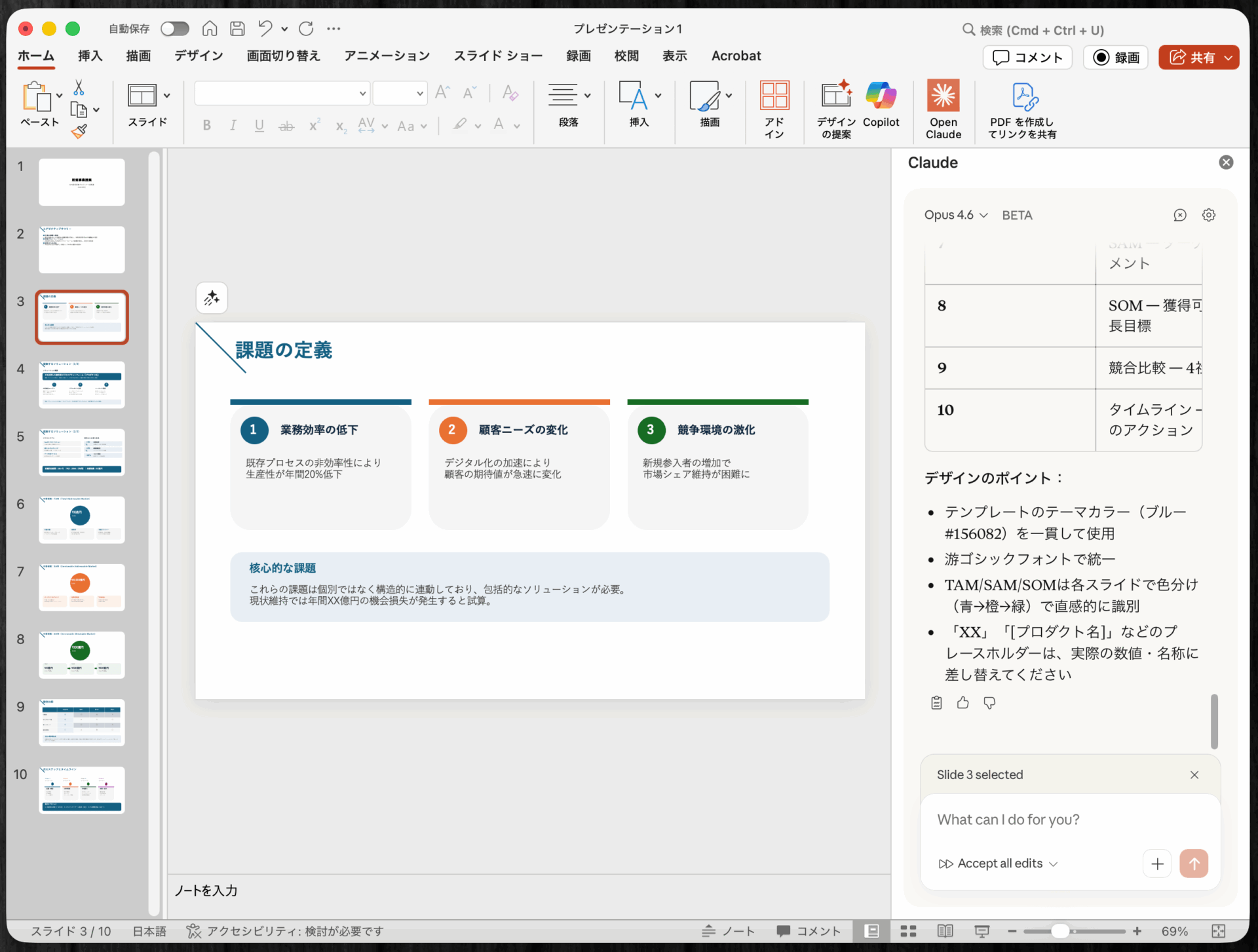This screenshot has width=1258, height=952.
Task: Toggle bold text formatting
Action: pos(206,125)
